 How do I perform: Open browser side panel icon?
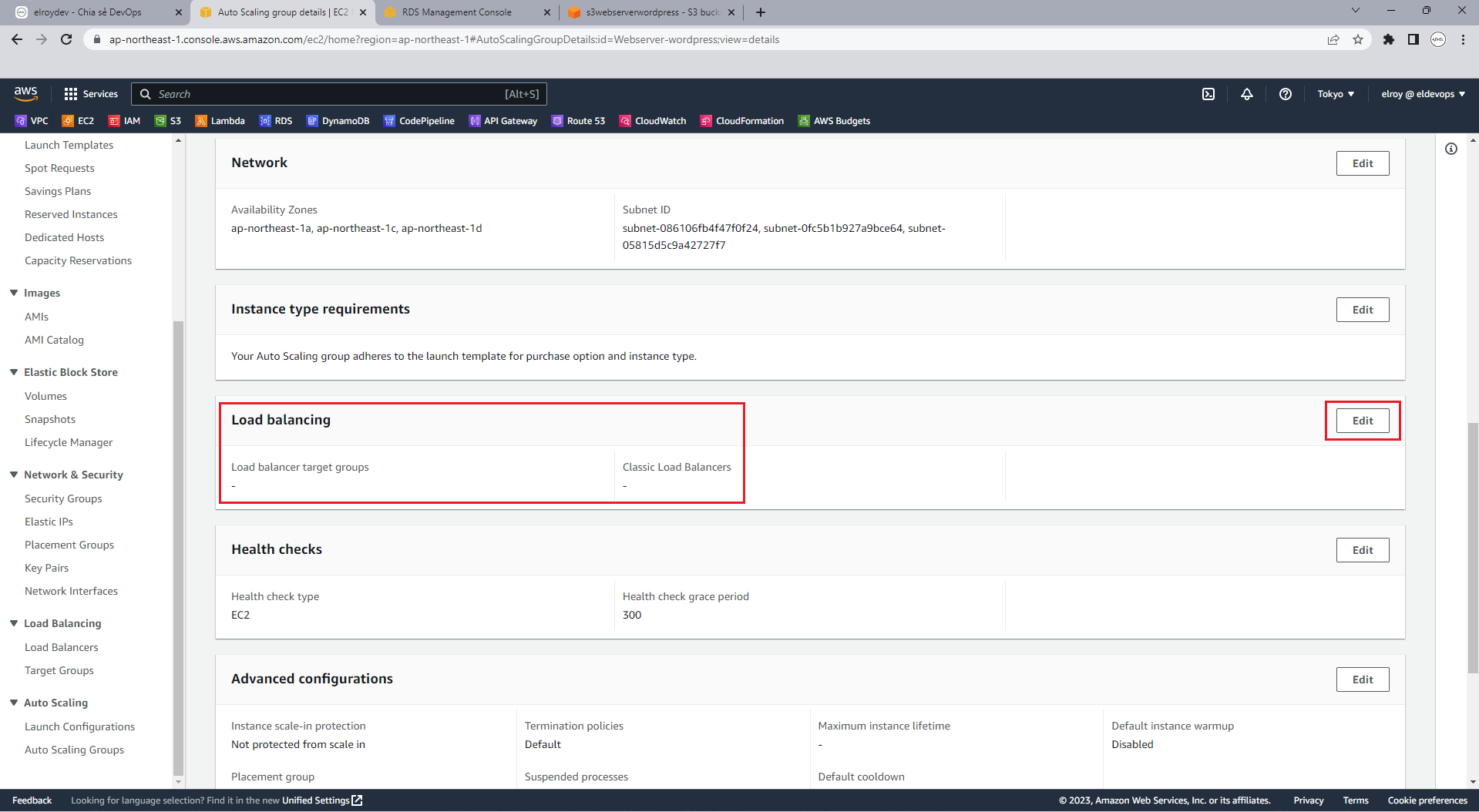click(1413, 39)
